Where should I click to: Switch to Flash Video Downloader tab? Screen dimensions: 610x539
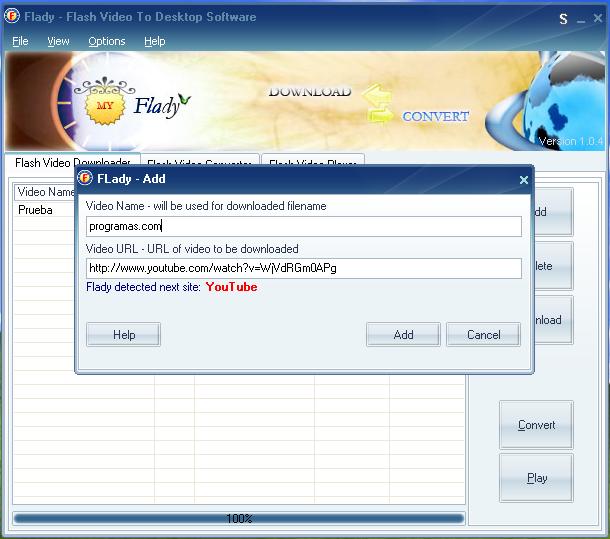click(x=72, y=162)
